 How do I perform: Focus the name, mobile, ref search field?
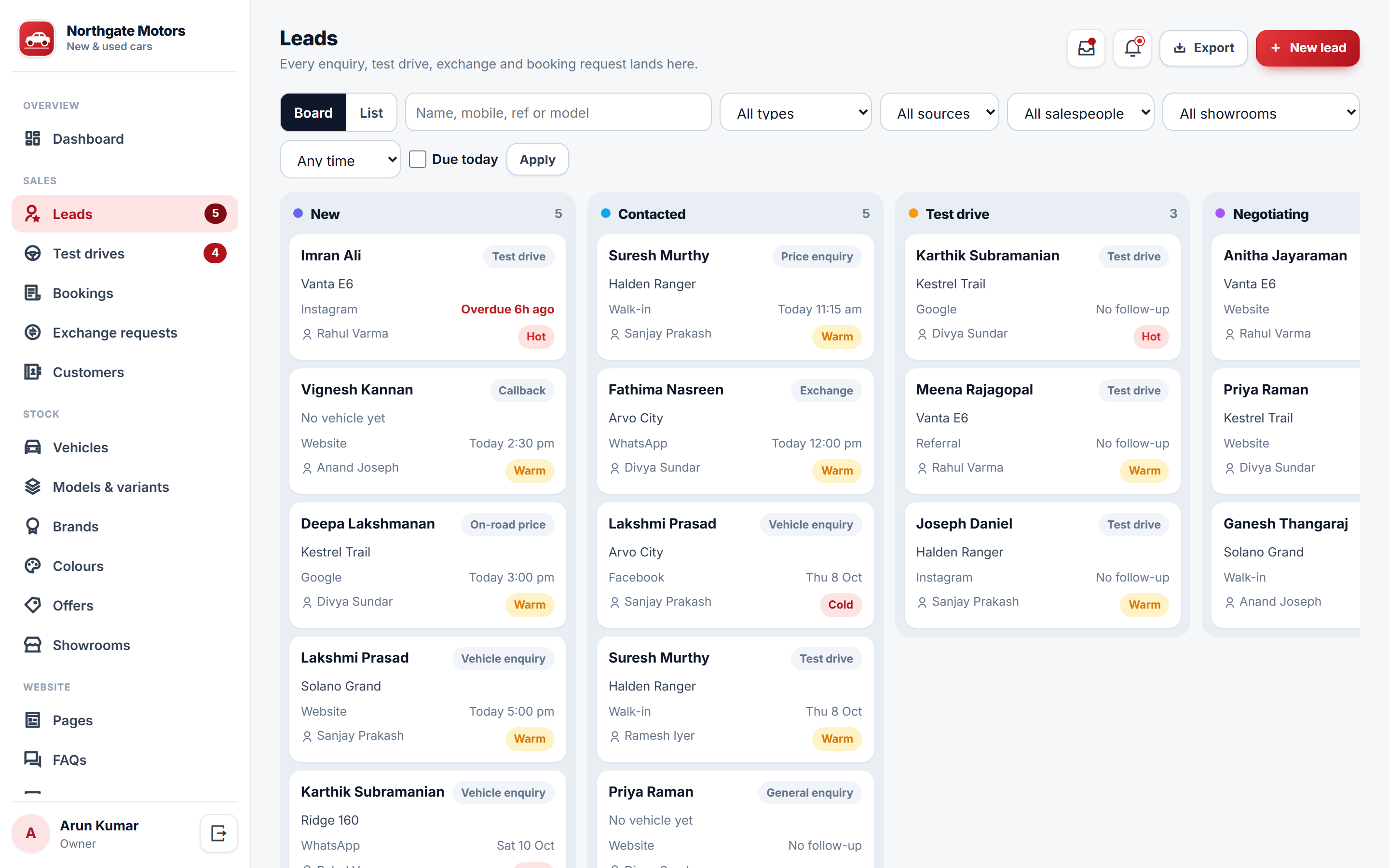tap(558, 112)
